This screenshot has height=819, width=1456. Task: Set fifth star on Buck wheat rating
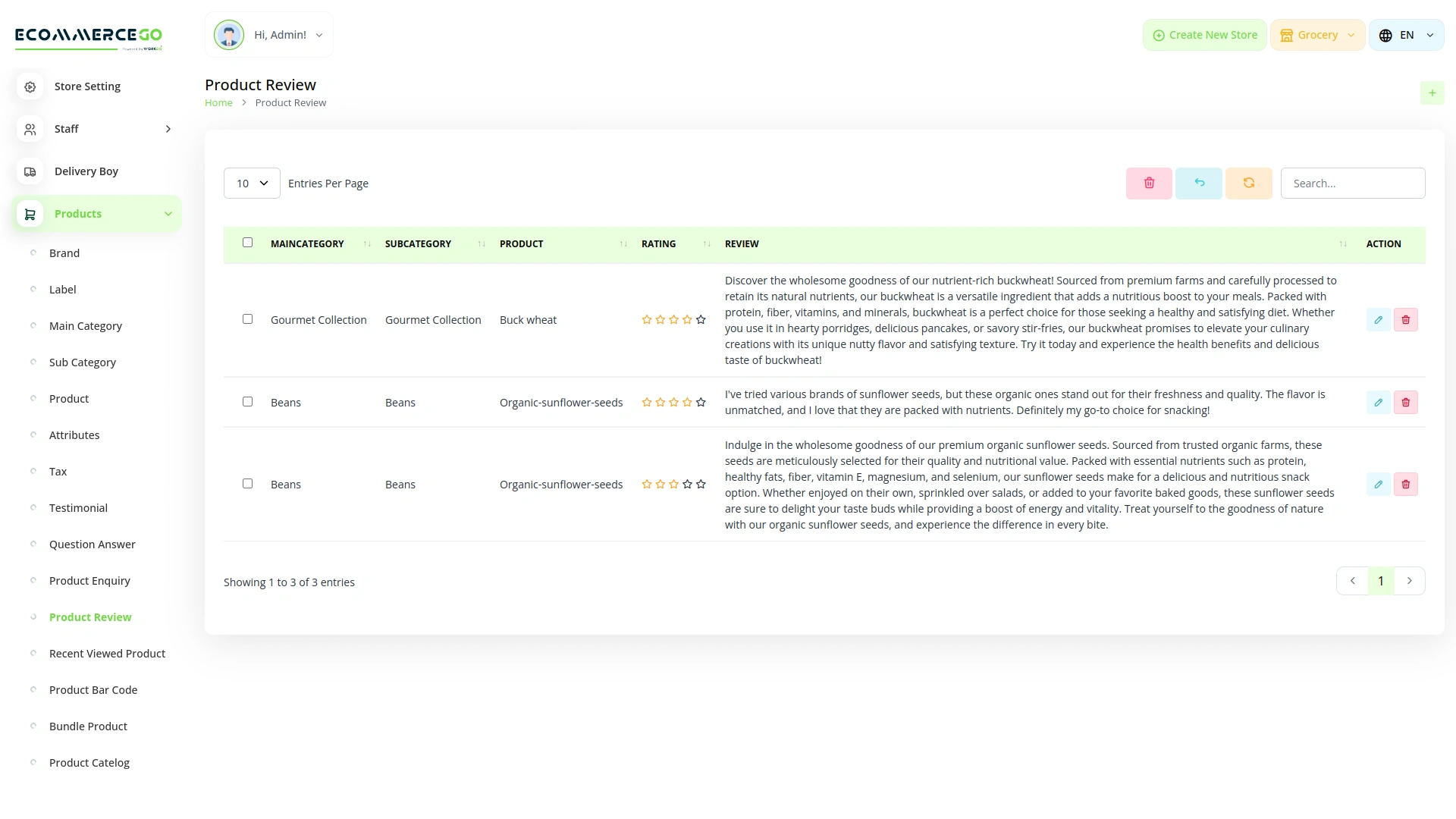(x=701, y=320)
